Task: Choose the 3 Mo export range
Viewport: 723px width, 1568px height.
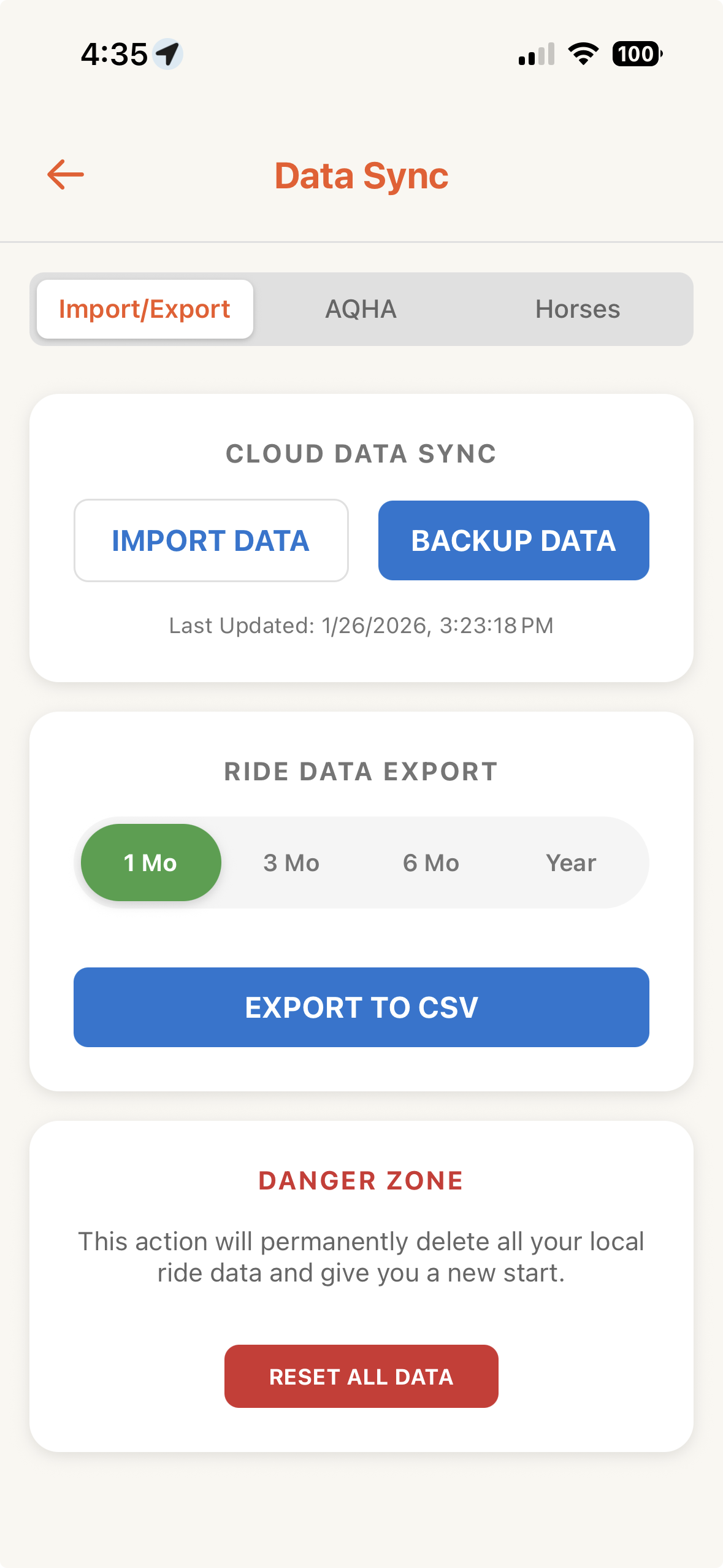Action: pos(291,862)
